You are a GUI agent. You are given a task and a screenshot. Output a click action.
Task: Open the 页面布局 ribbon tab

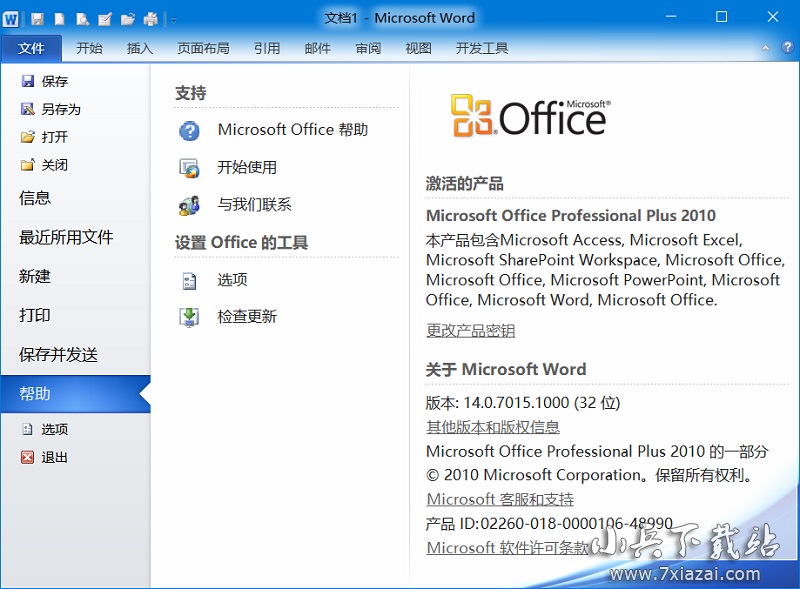[203, 48]
